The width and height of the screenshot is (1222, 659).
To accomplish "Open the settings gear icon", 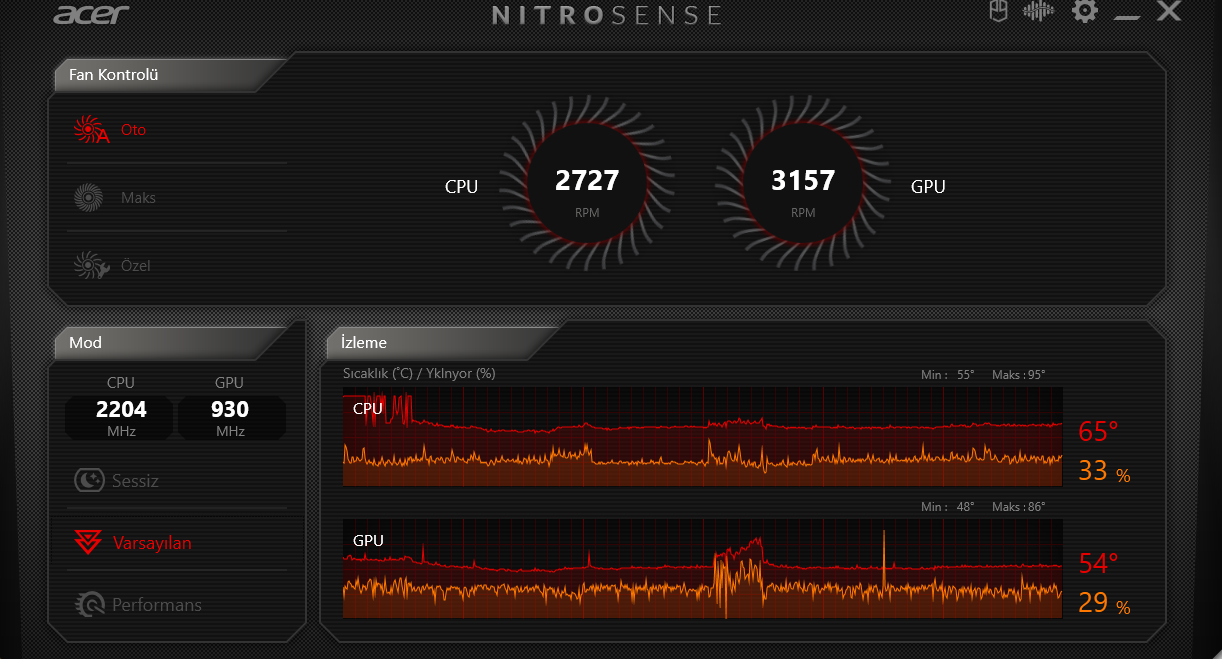I will (x=1085, y=11).
